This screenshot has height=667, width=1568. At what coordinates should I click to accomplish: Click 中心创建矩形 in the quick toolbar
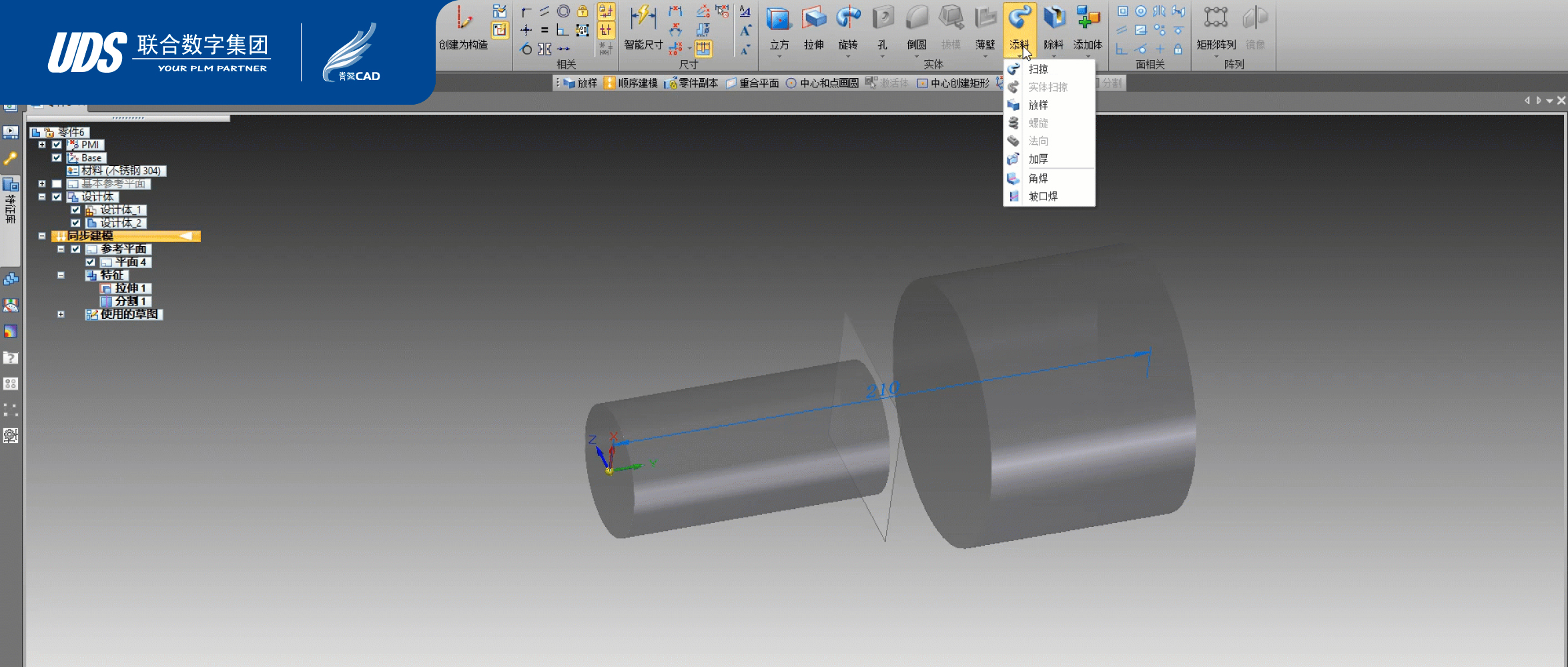[953, 83]
